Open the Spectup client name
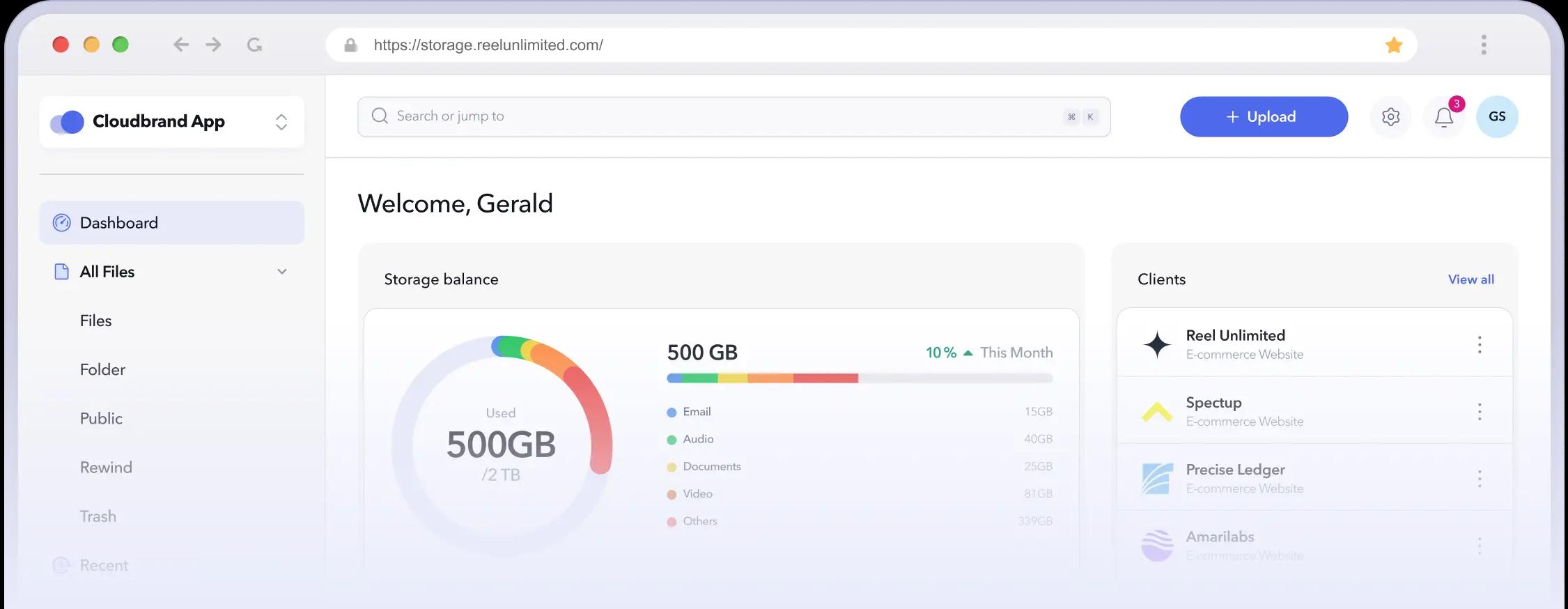This screenshot has height=609, width=1568. (x=1213, y=403)
